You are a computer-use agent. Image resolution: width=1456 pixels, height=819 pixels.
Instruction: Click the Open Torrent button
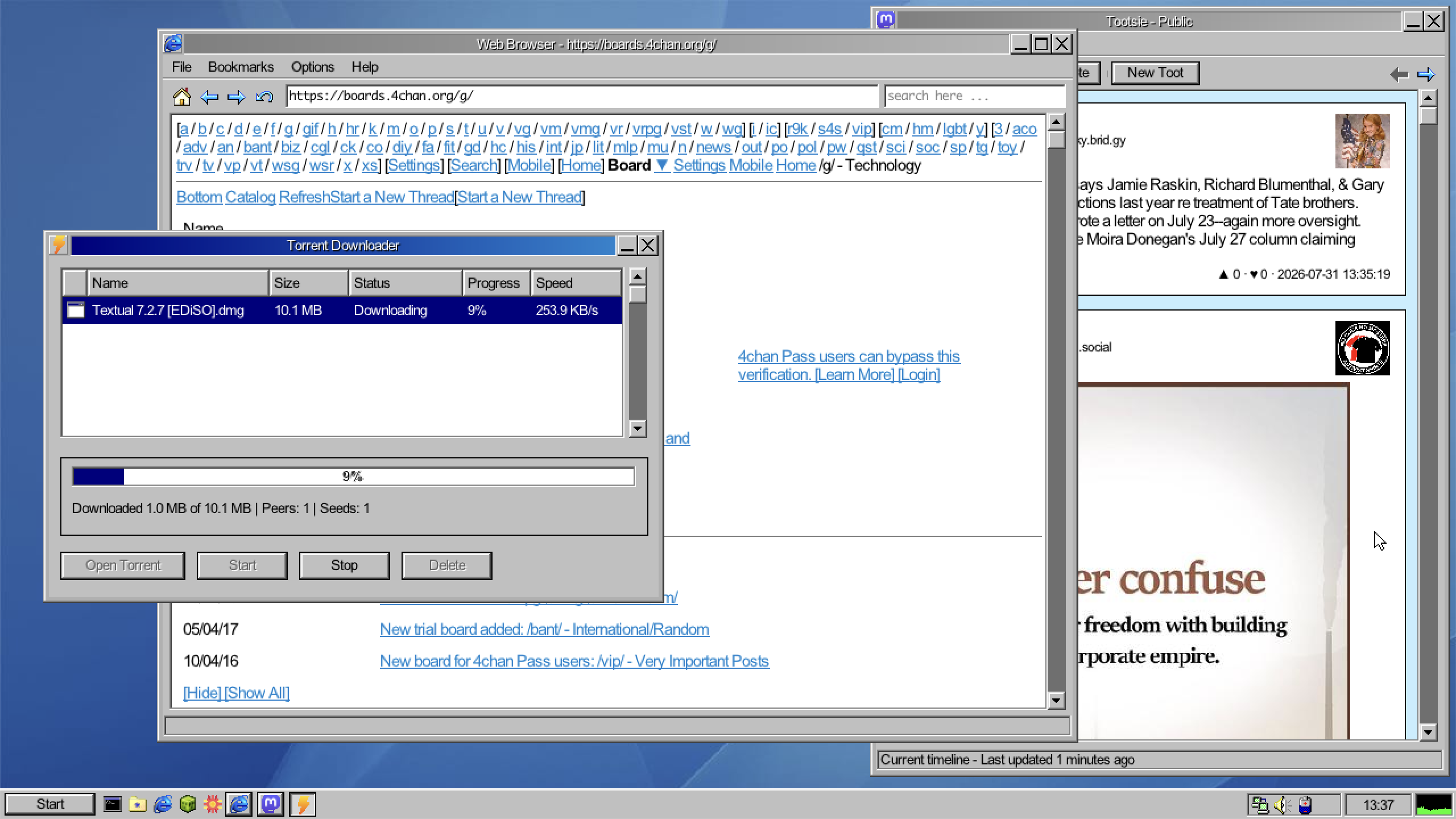tap(123, 565)
